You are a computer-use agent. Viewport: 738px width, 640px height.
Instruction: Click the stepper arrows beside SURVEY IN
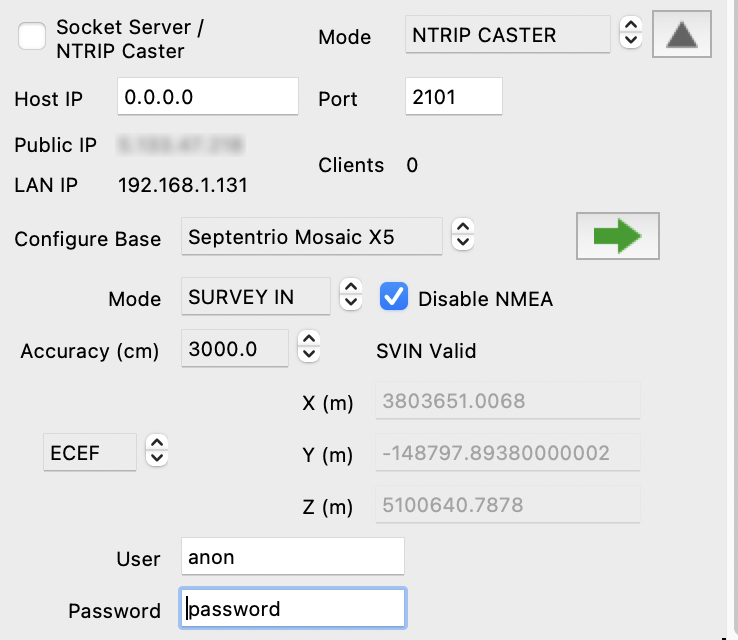[350, 297]
